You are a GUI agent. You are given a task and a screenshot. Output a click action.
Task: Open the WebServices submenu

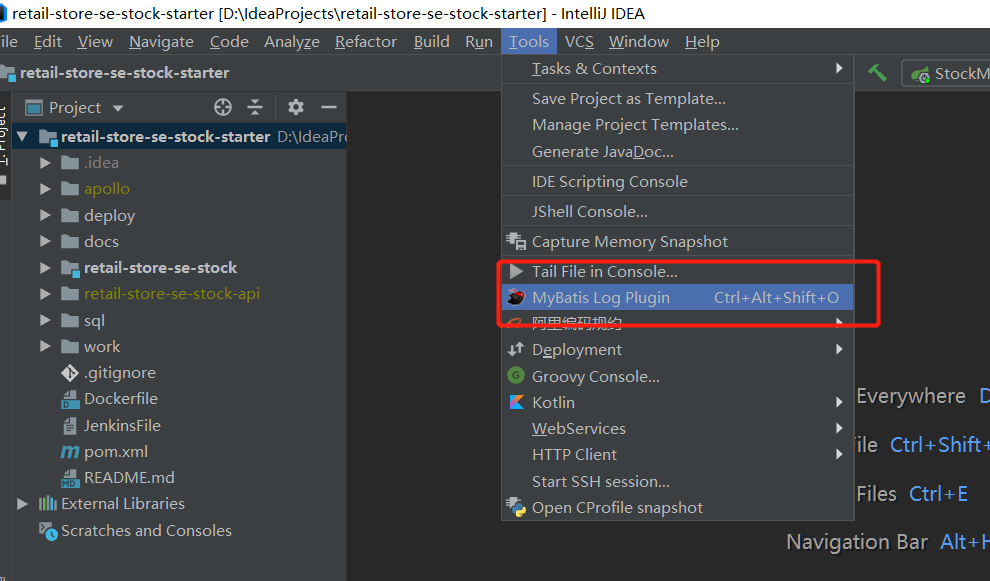click(x=677, y=428)
